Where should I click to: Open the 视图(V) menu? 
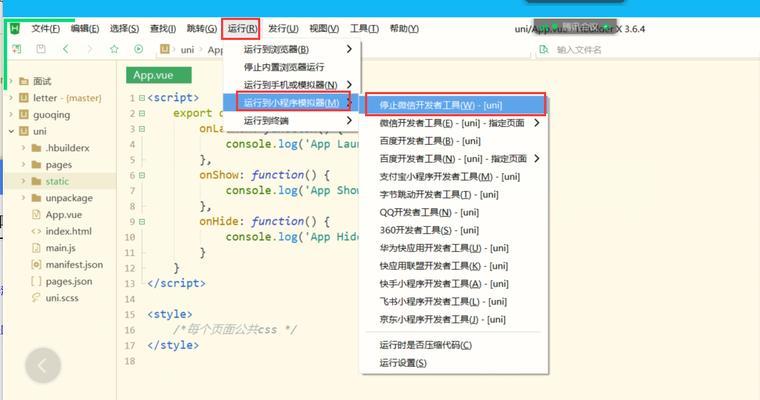click(x=324, y=29)
